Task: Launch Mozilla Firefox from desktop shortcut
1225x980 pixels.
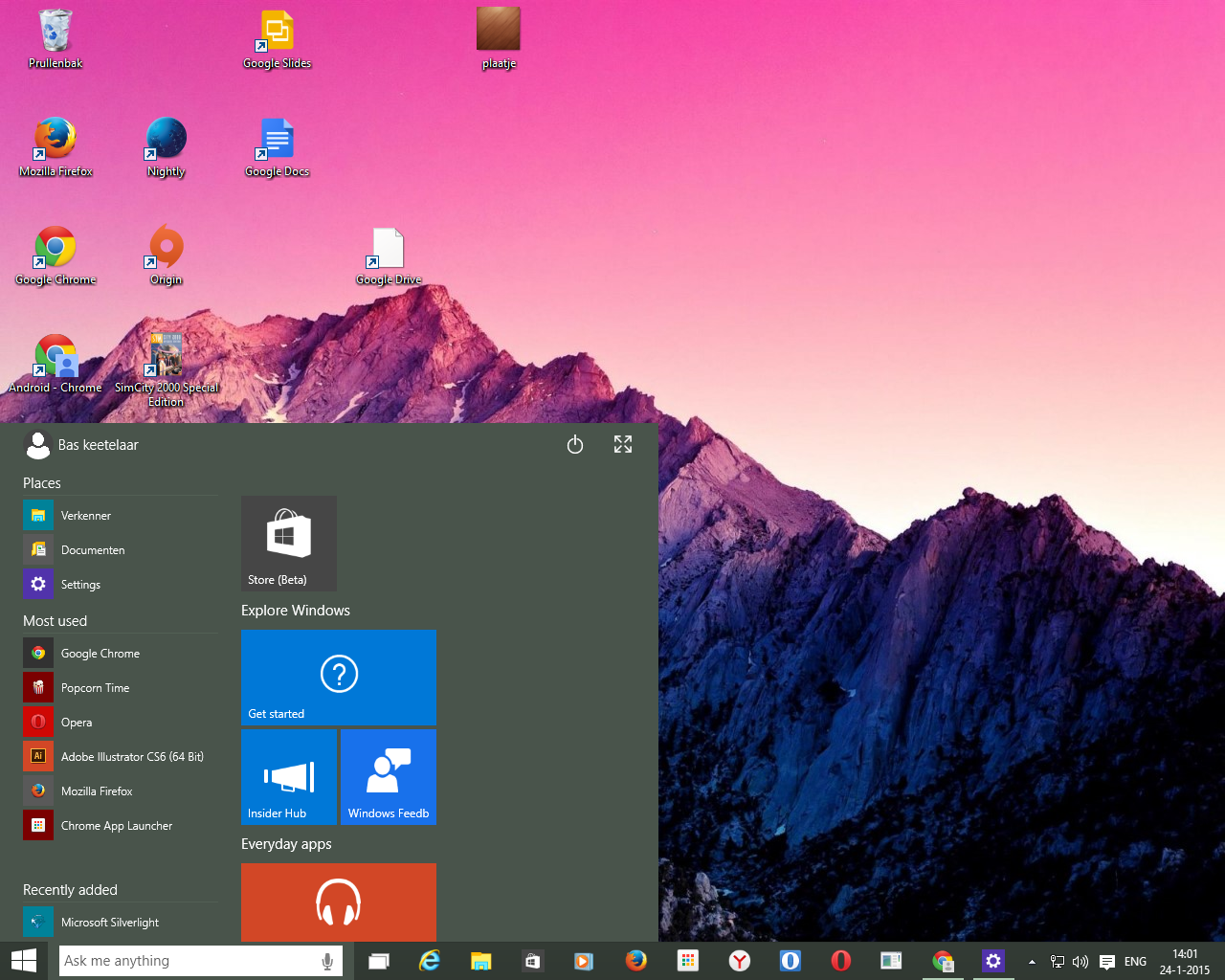Action: click(x=56, y=146)
